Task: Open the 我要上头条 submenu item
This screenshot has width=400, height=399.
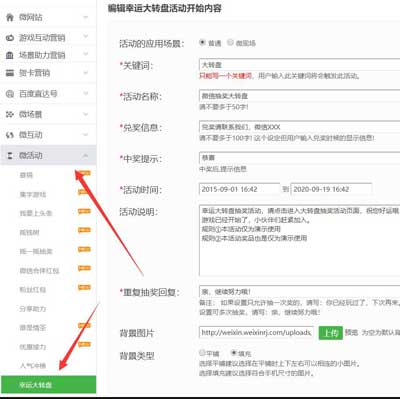Action: point(36,213)
